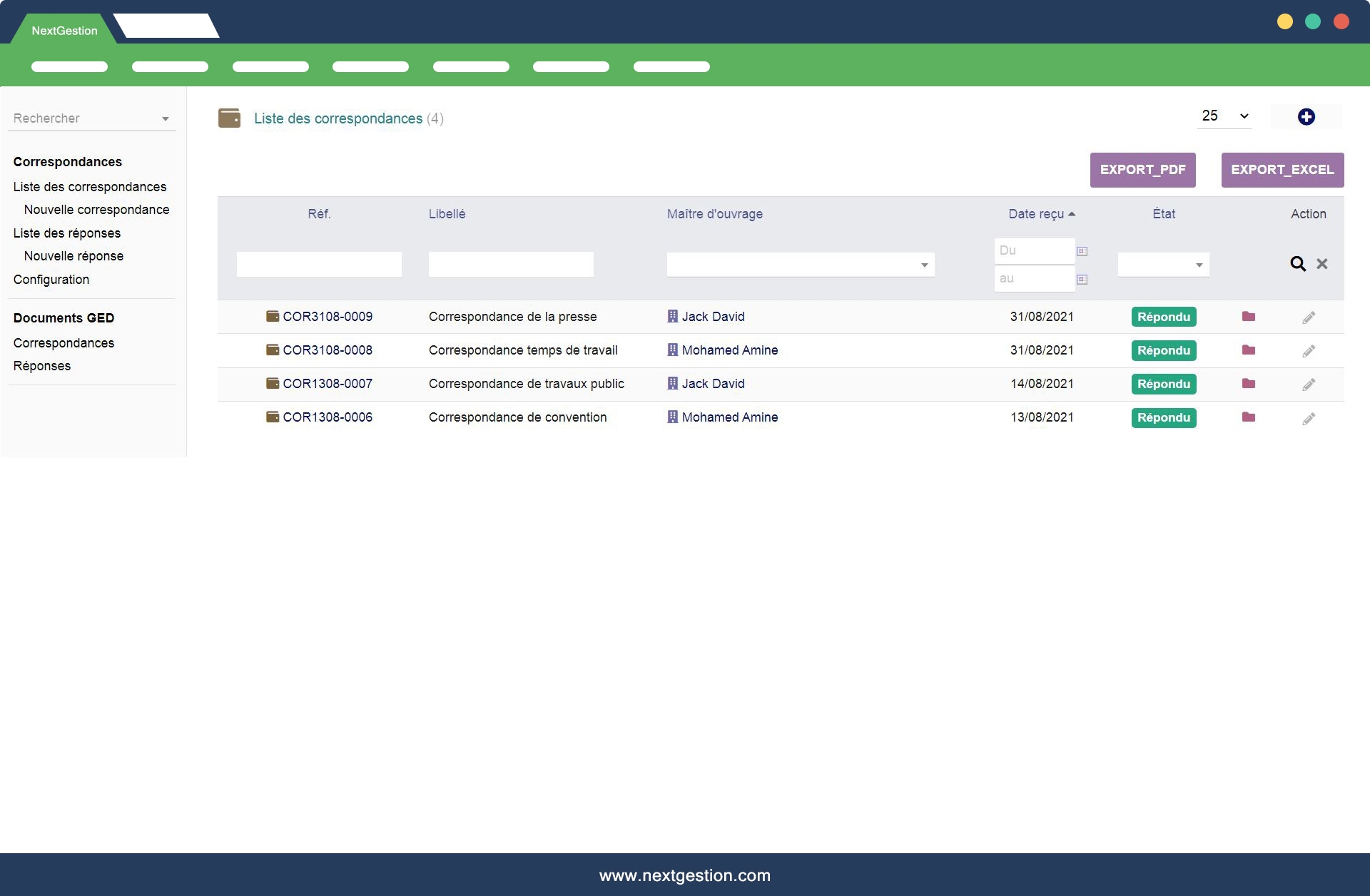
Task: Open calendar picker beside 'au' date field
Action: [1082, 280]
